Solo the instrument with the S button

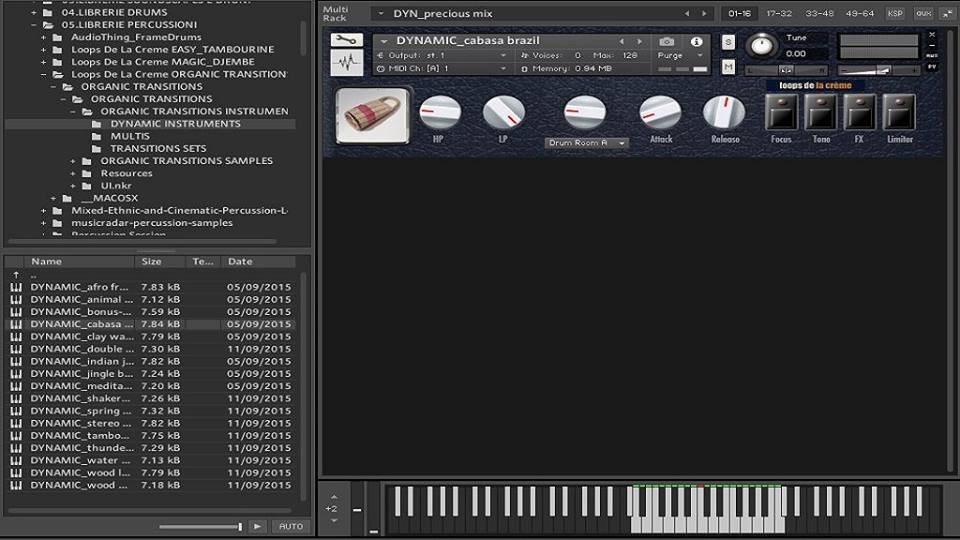click(x=728, y=42)
